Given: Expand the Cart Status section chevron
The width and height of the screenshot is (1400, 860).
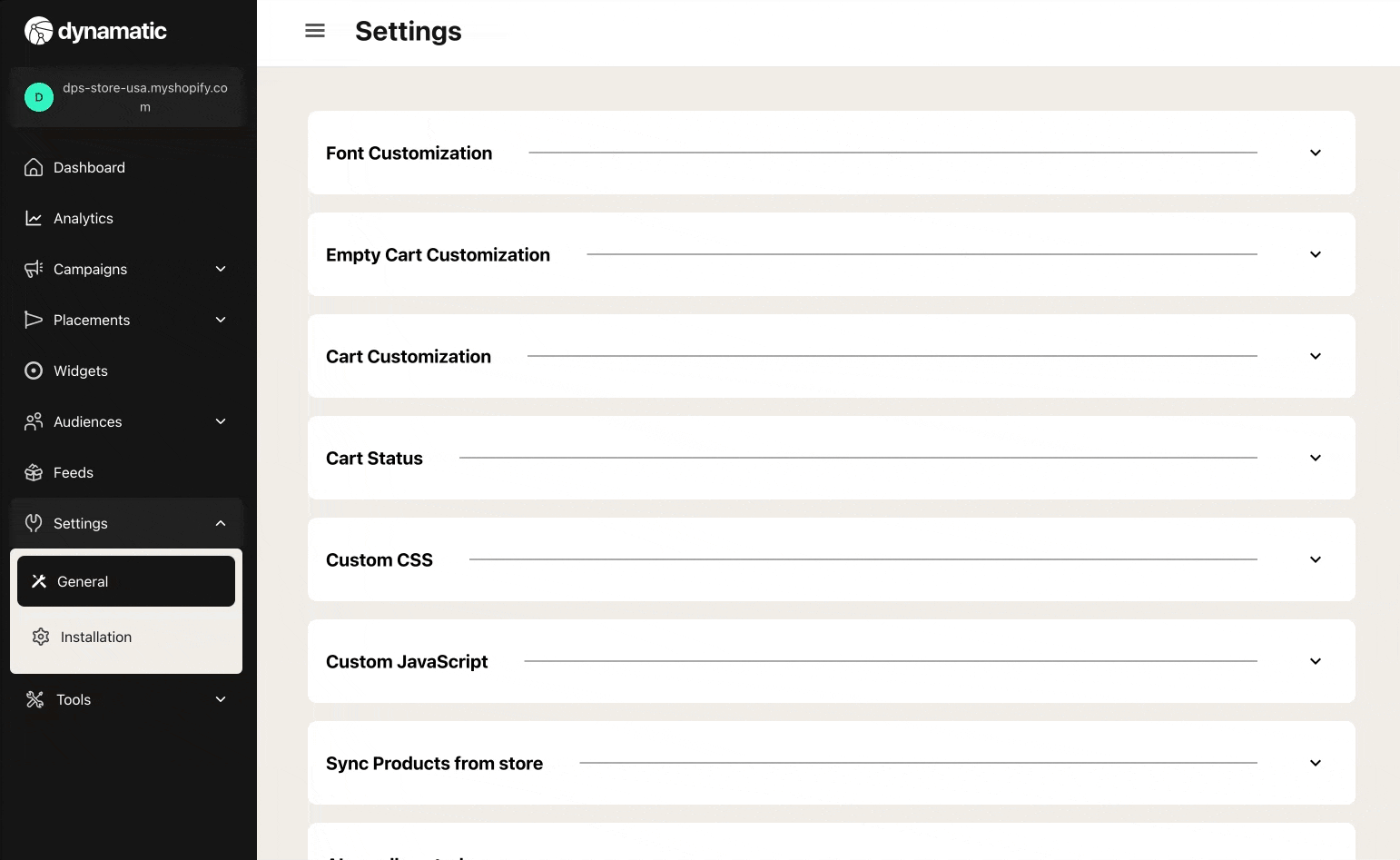Looking at the screenshot, I should (1315, 458).
